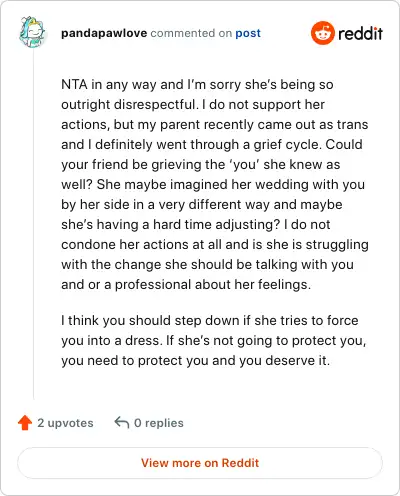Click the "commented on" header text
Image resolution: width=400 pixels, height=496 pixels.
(x=191, y=33)
